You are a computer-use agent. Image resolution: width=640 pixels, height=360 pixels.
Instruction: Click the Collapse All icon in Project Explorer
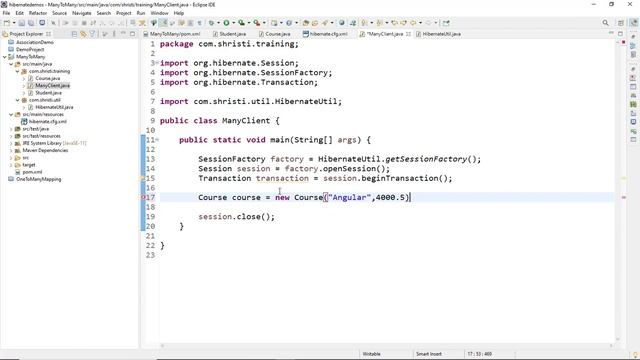(74, 34)
